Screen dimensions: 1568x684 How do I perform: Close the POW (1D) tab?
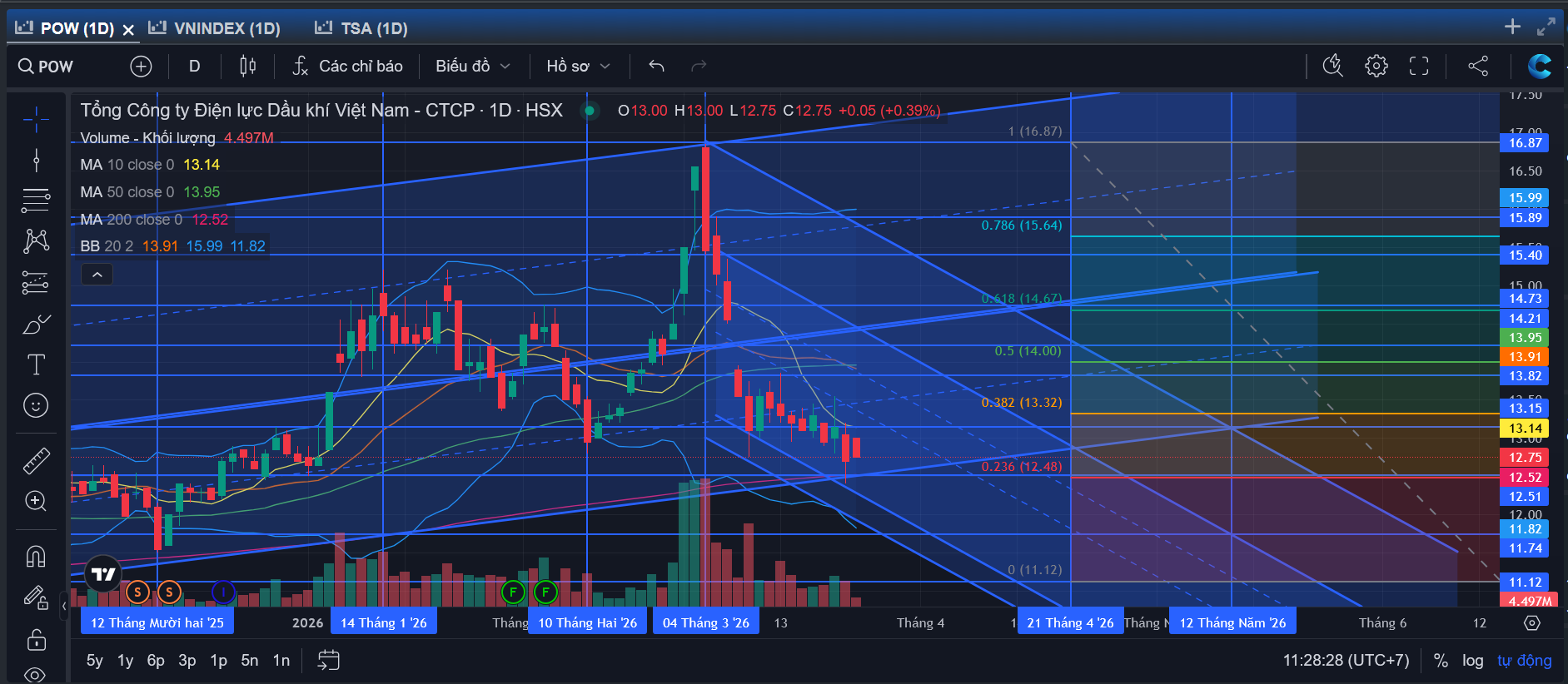(128, 29)
